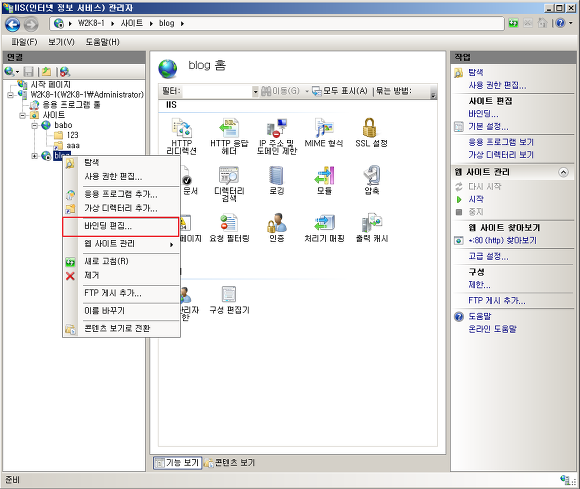The height and width of the screenshot is (489, 580).
Task: Choose FTP 게시 추가... in context menu
Action: pyautogui.click(x=121, y=293)
